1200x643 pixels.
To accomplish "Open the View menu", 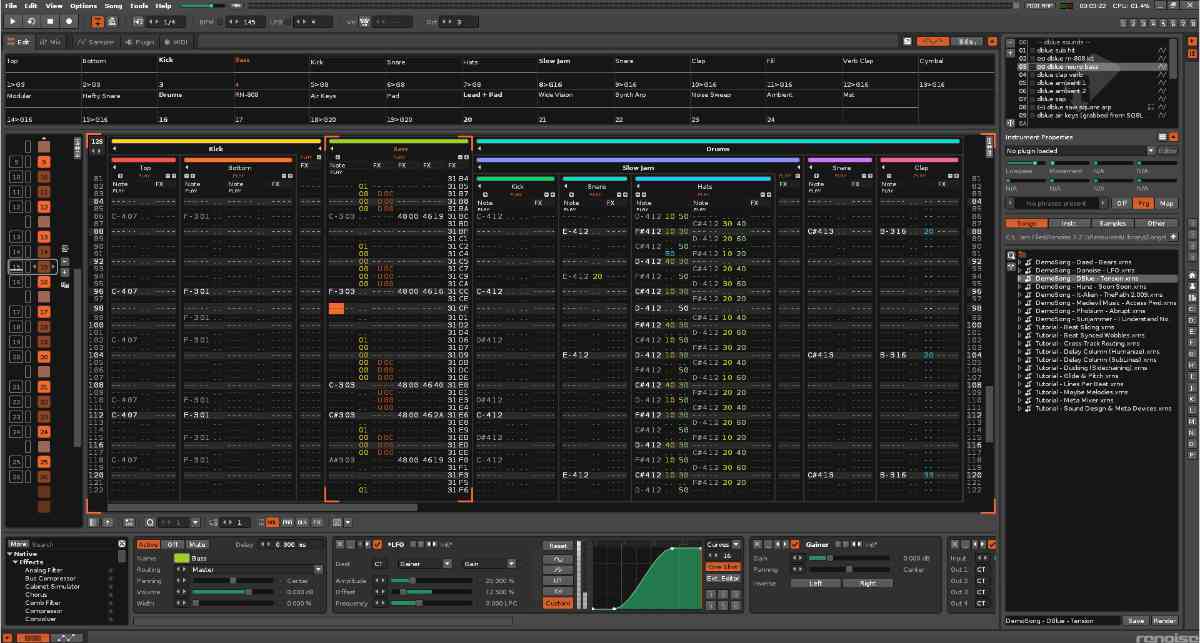I will tap(54, 6).
